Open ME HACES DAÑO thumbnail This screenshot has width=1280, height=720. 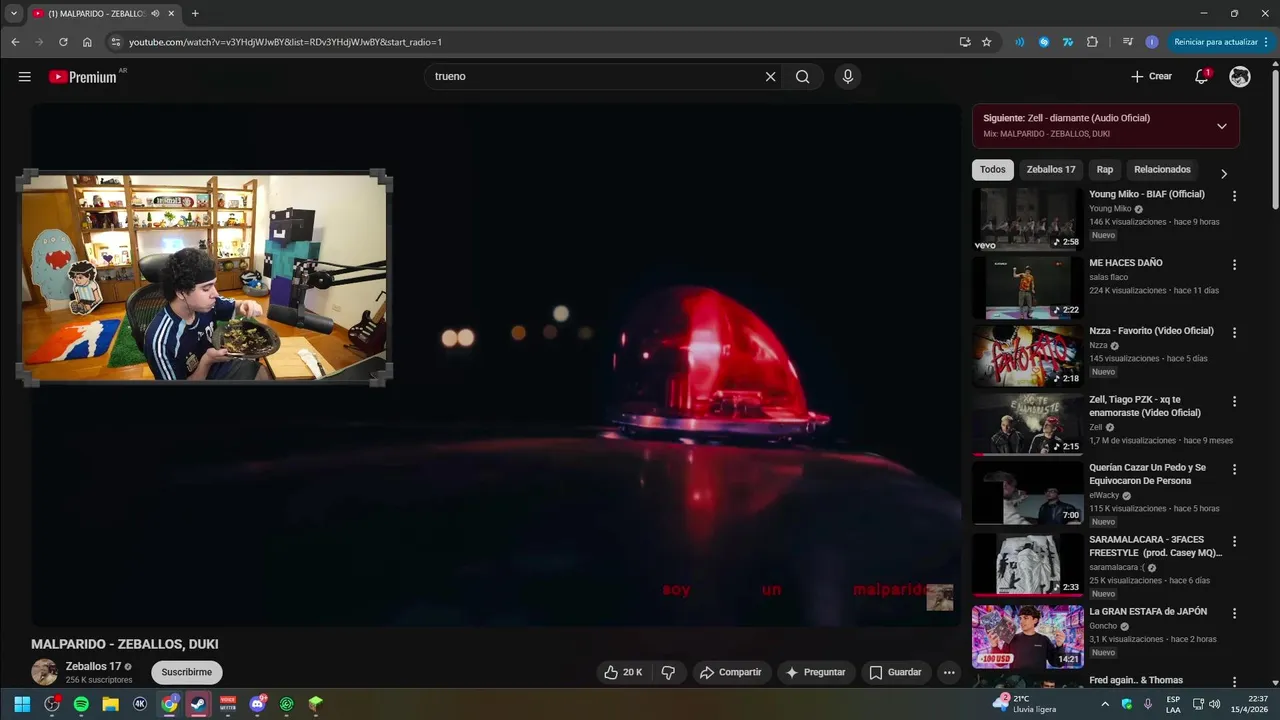click(1028, 287)
